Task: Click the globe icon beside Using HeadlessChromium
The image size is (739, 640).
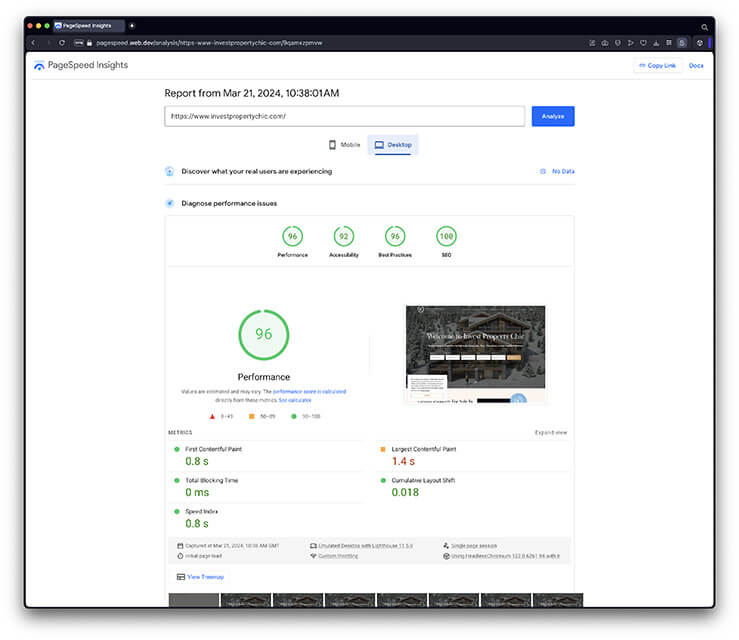Action: pyautogui.click(x=446, y=556)
